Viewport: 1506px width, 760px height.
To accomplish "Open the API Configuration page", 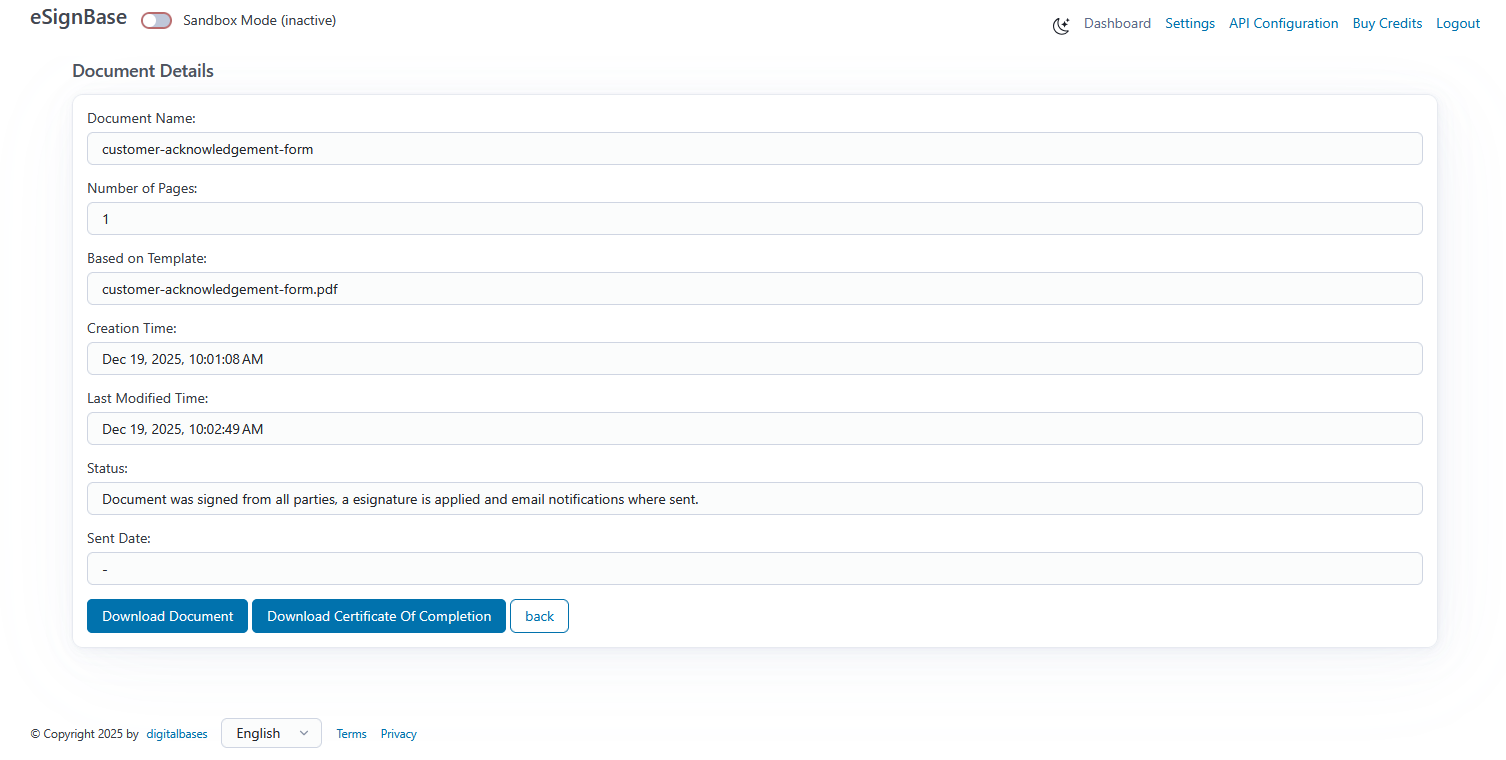I will (x=1283, y=23).
